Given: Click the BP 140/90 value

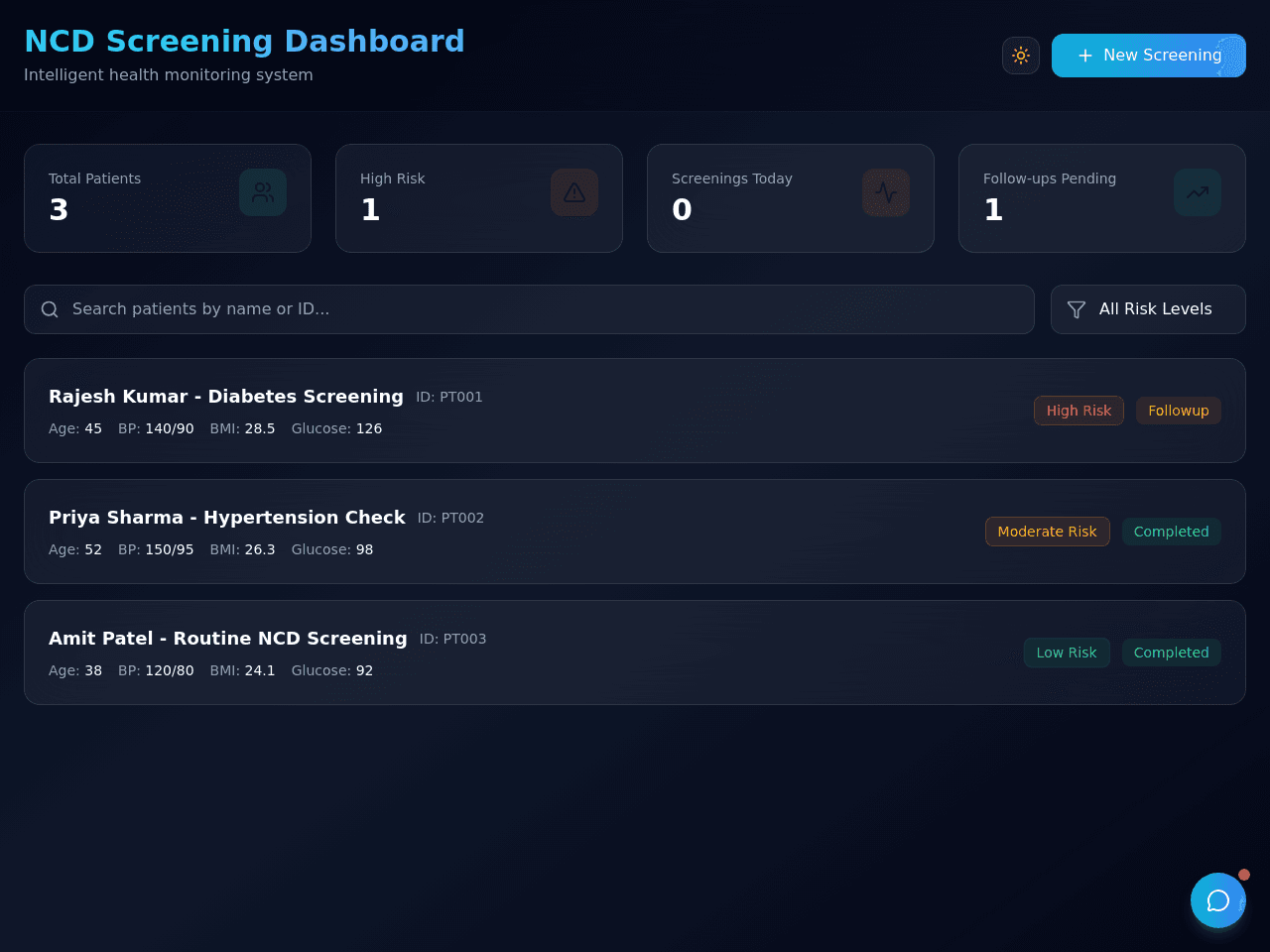Looking at the screenshot, I should [x=170, y=428].
